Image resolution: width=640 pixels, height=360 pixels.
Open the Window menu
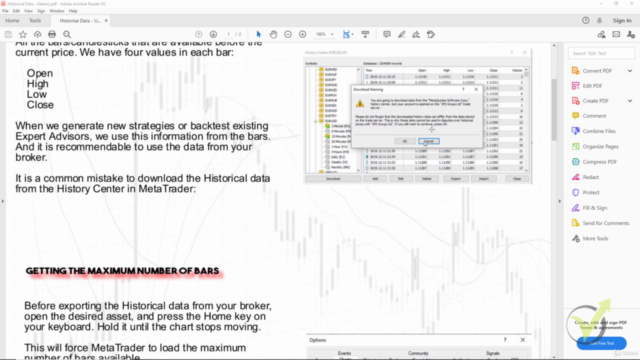[x=57, y=11]
